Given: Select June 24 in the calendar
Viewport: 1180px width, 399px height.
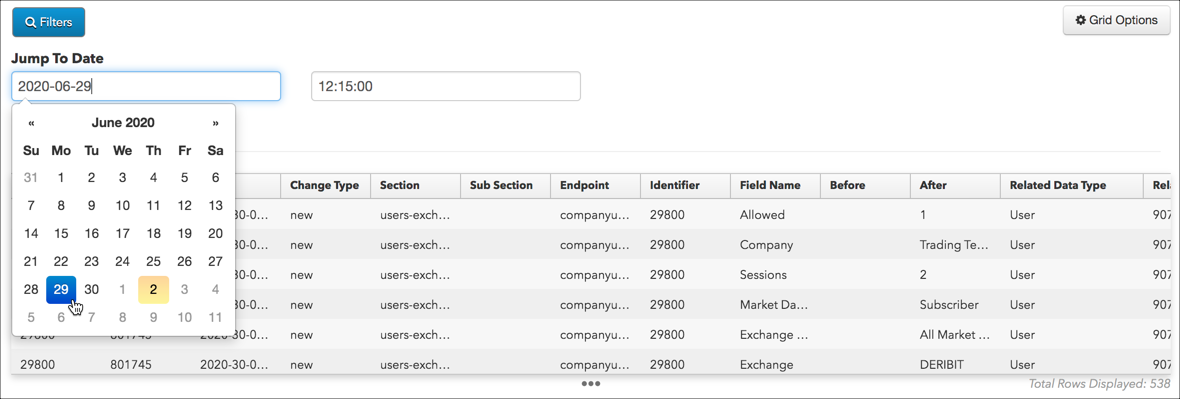Looking at the screenshot, I should tap(123, 262).
